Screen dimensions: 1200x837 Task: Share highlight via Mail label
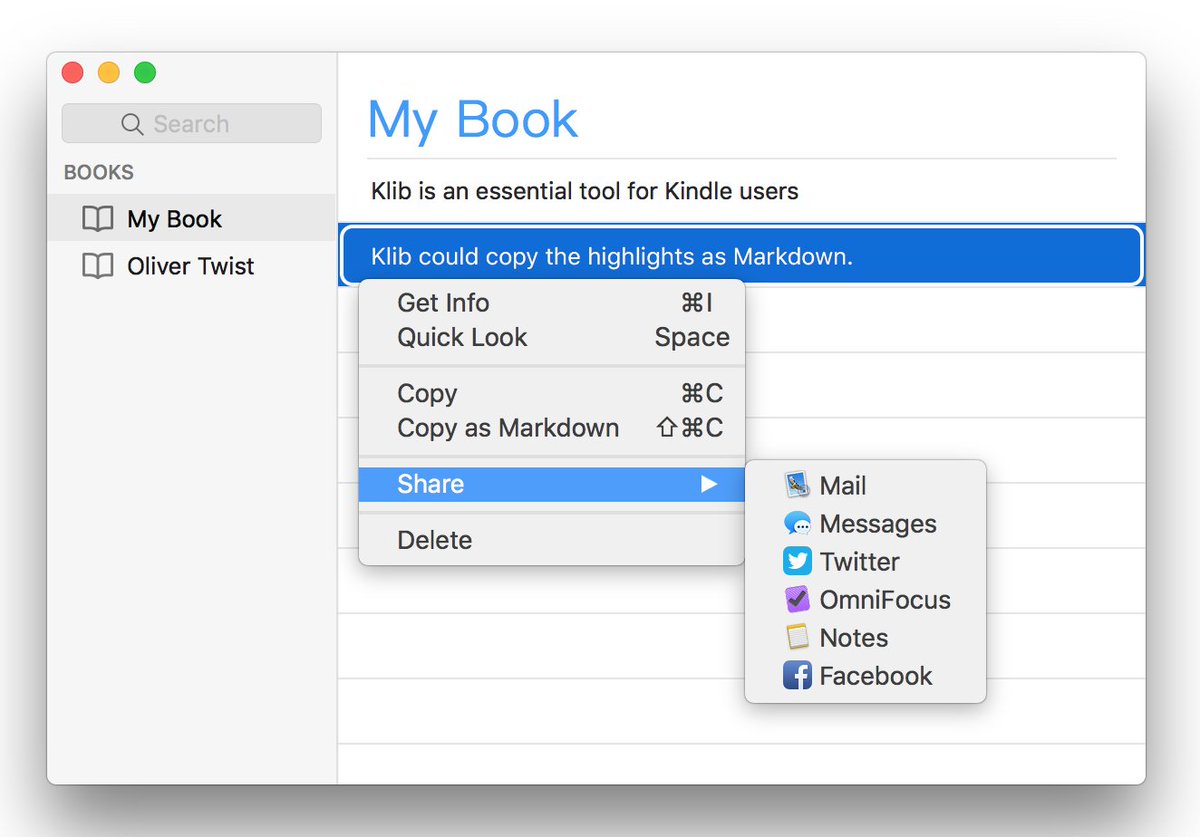(843, 486)
